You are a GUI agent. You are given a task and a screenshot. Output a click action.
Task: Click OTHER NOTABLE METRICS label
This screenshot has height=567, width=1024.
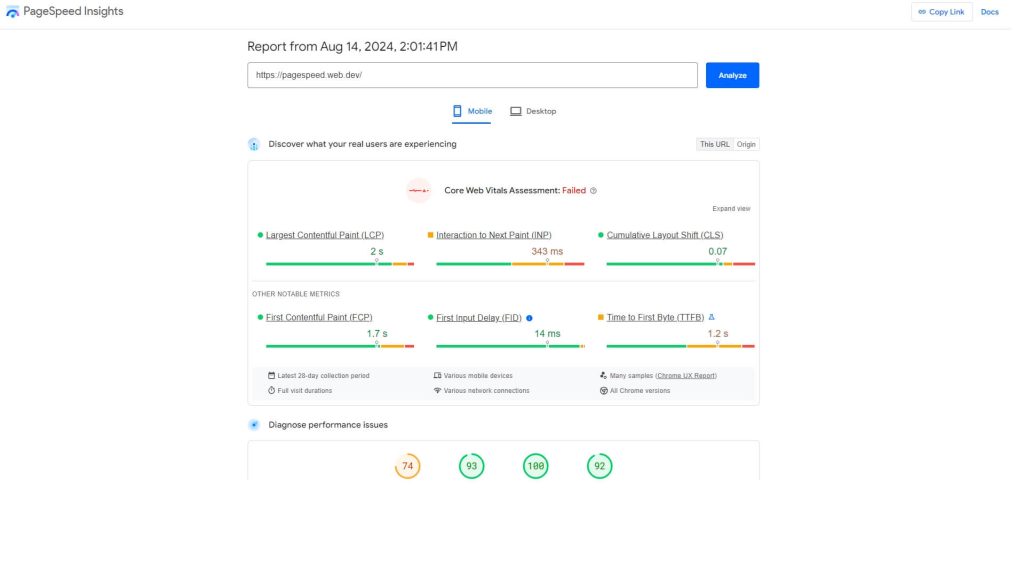(296, 294)
